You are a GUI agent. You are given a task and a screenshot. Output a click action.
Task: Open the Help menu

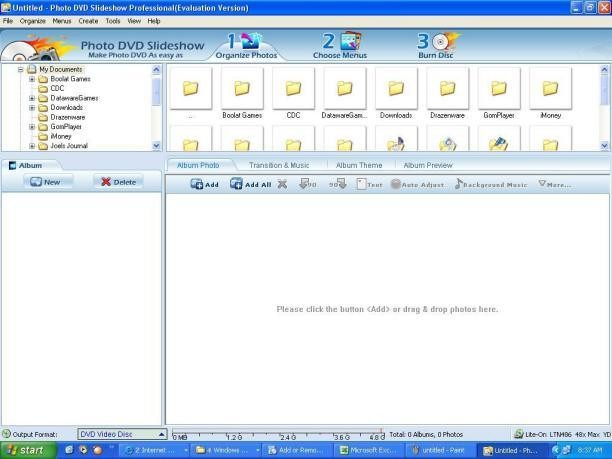[154, 21]
